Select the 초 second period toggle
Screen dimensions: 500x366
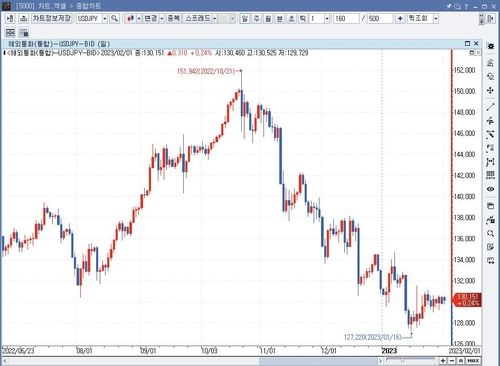pyautogui.click(x=291, y=19)
